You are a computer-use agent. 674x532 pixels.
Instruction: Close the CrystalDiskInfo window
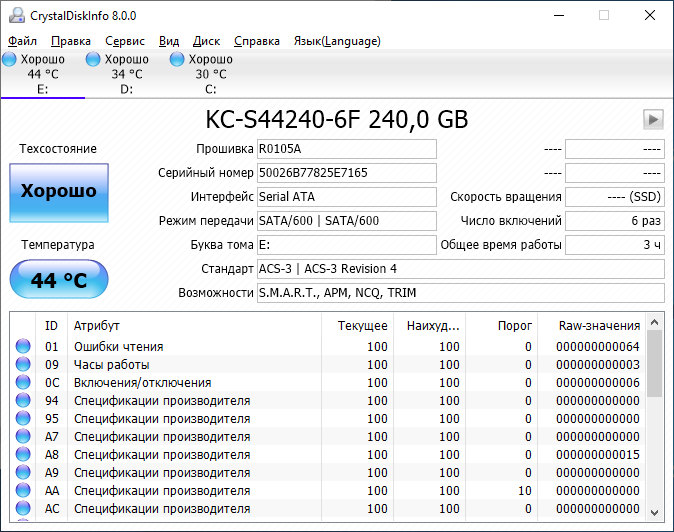(650, 15)
